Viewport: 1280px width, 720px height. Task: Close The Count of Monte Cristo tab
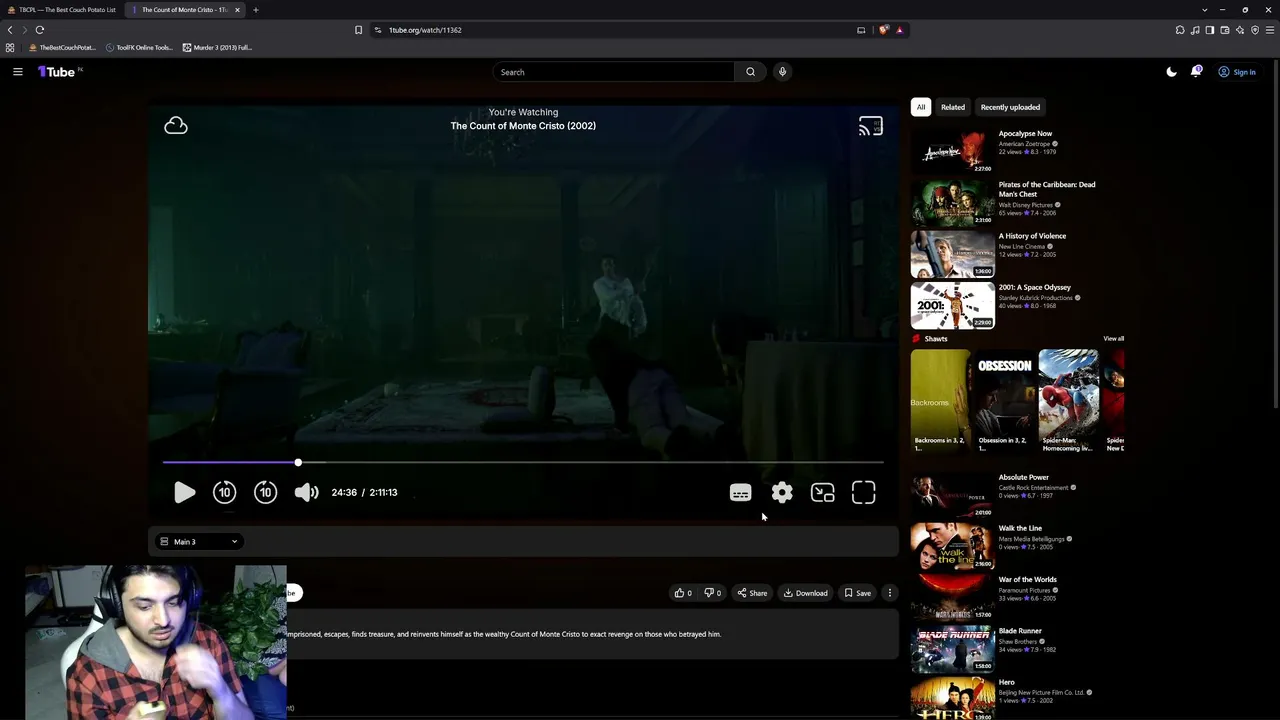[x=237, y=10]
